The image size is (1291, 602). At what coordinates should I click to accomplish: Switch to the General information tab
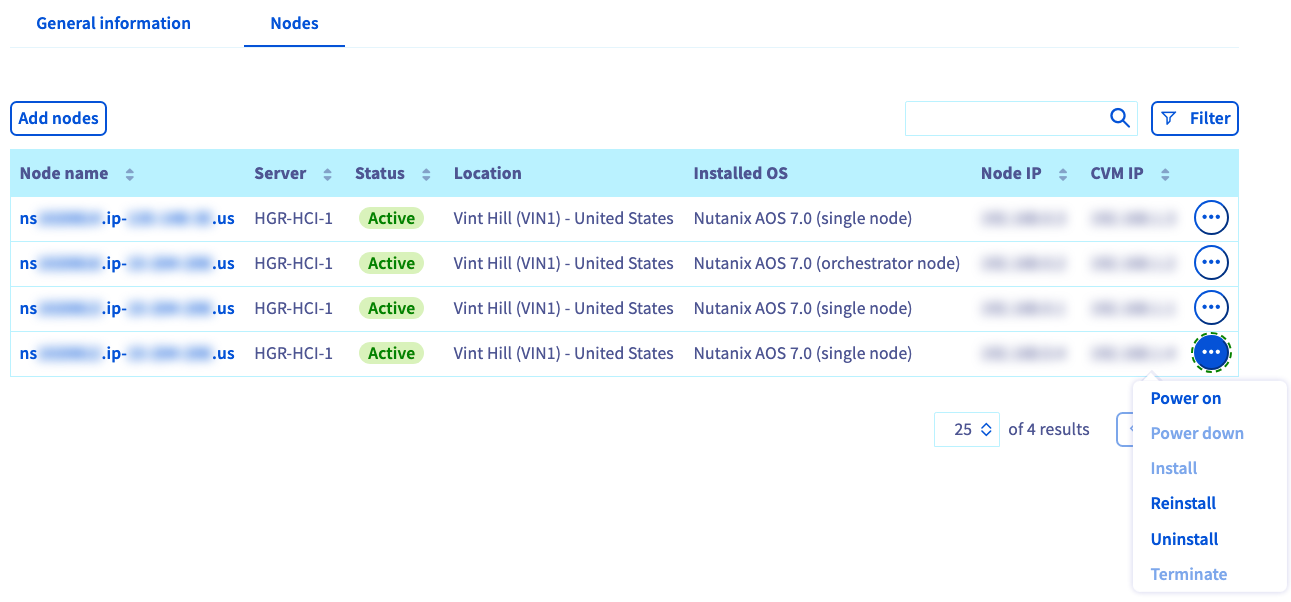(x=113, y=23)
